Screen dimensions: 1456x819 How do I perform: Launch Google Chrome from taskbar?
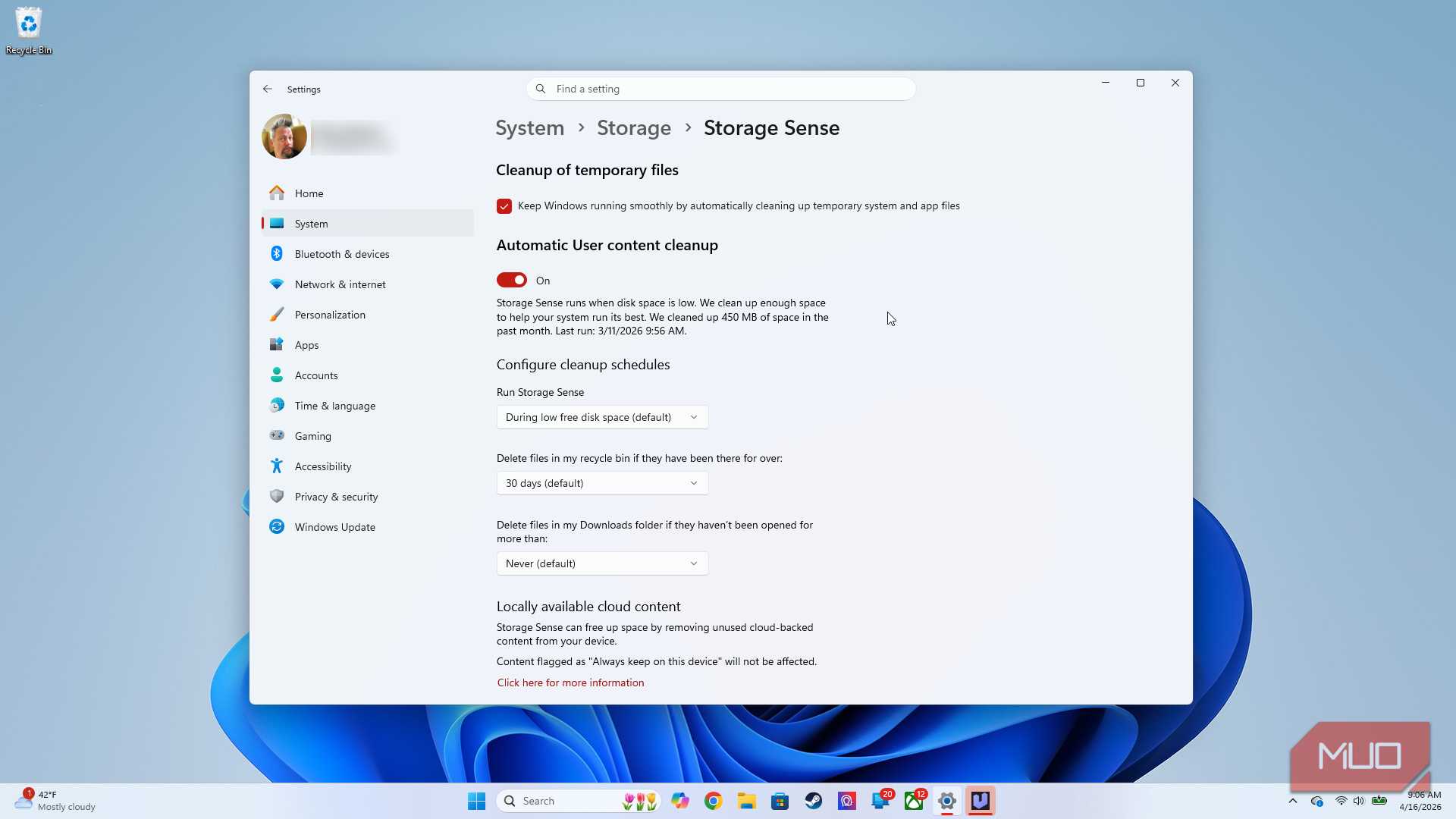click(714, 801)
